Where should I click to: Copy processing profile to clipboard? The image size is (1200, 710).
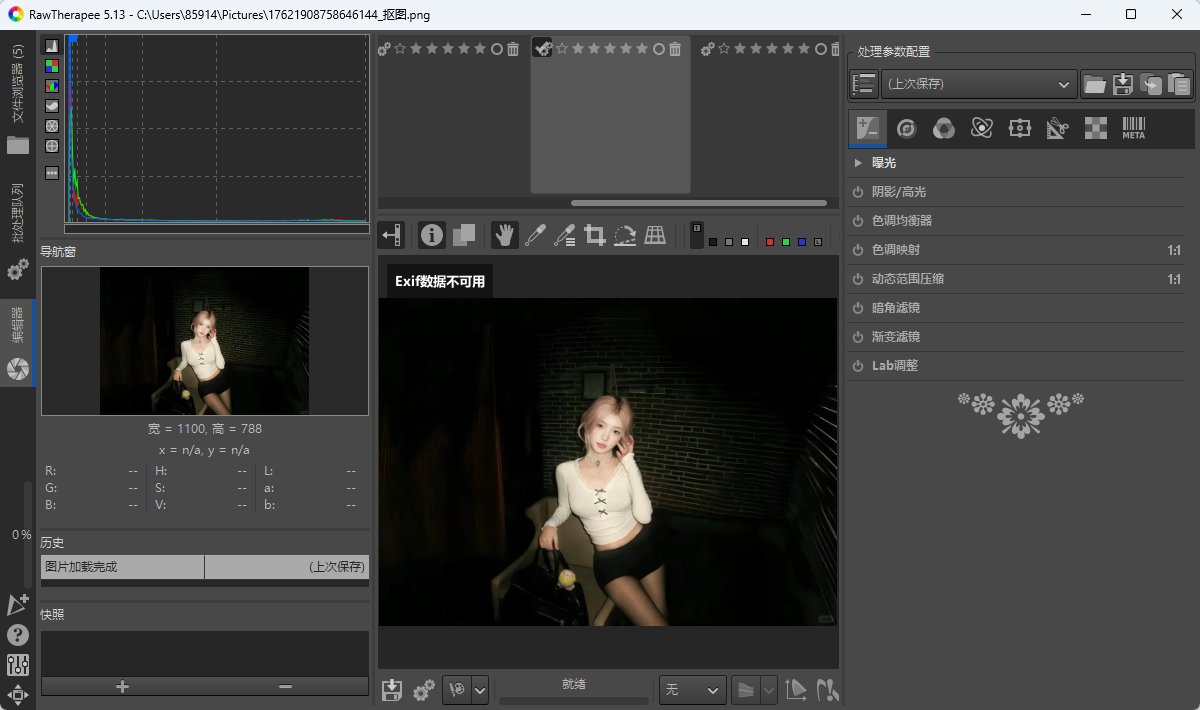pyautogui.click(x=1152, y=84)
